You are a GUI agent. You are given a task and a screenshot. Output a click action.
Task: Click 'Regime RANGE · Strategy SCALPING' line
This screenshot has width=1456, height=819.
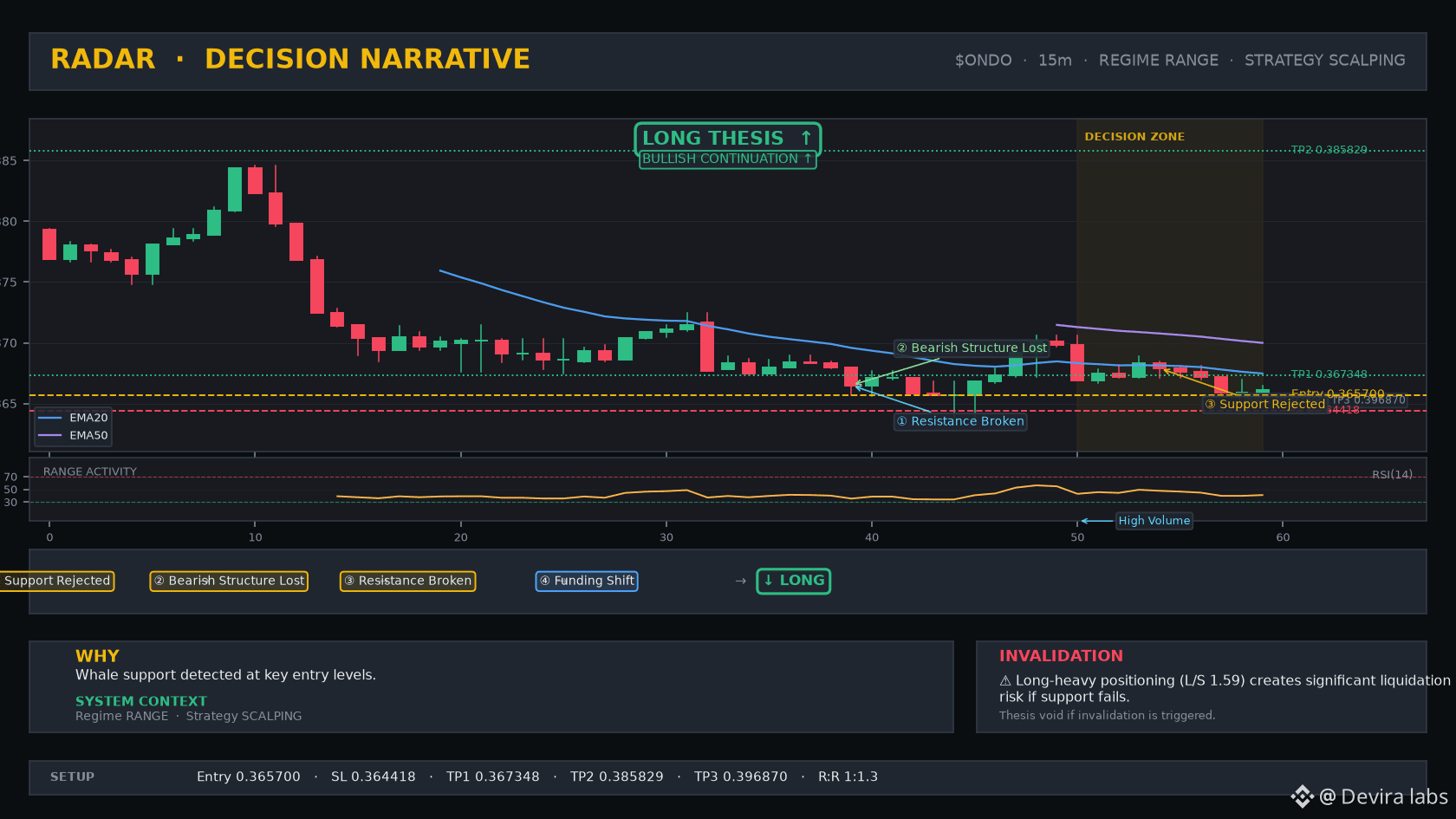point(188,716)
